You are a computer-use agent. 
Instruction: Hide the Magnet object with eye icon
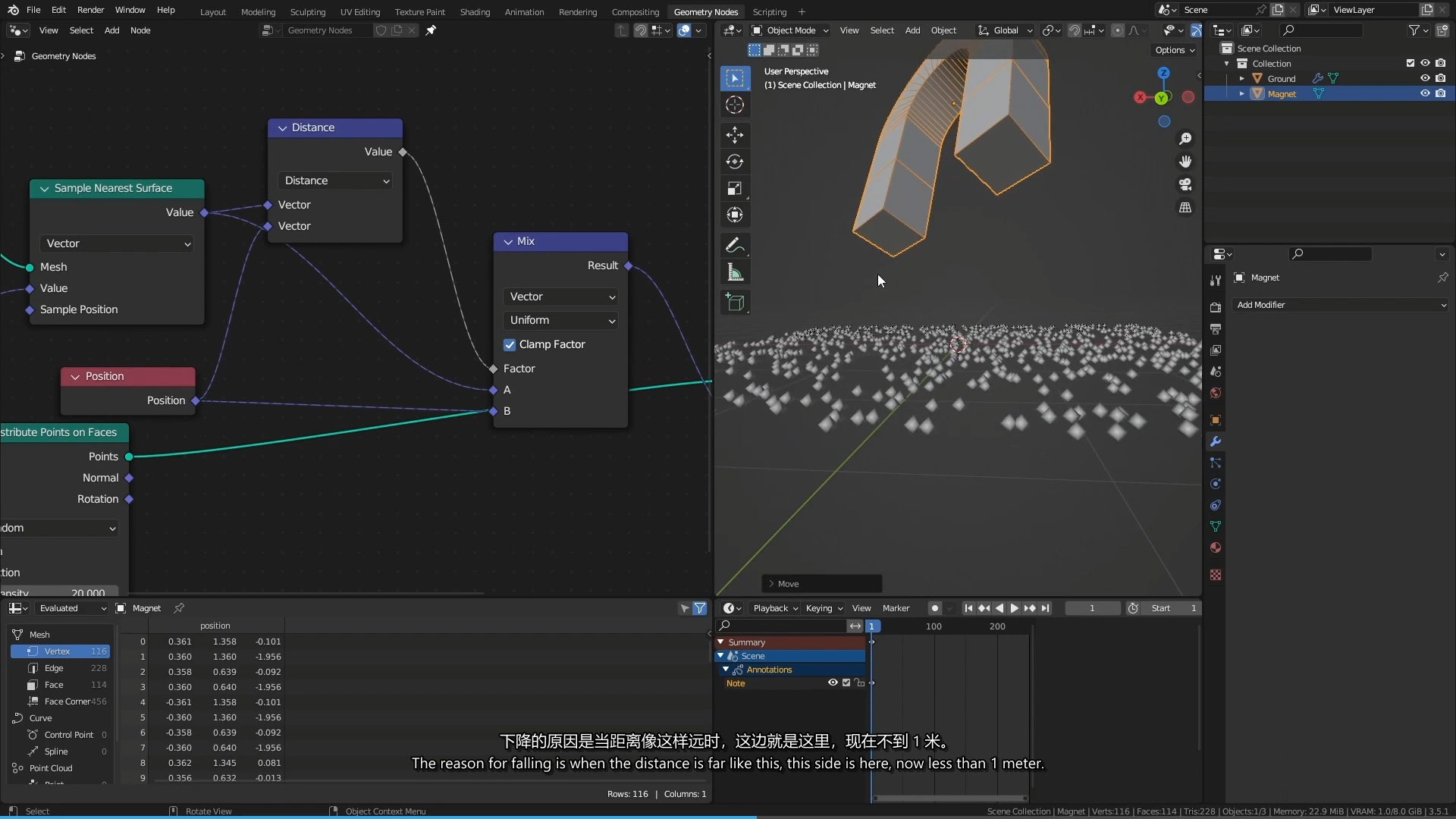point(1425,93)
